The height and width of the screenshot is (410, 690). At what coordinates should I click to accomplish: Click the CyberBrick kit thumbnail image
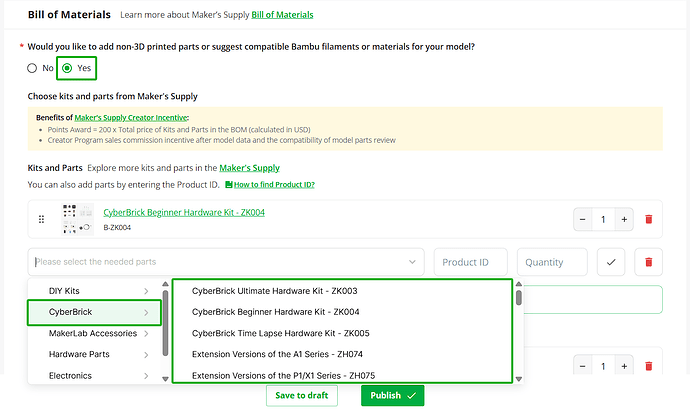click(77, 219)
